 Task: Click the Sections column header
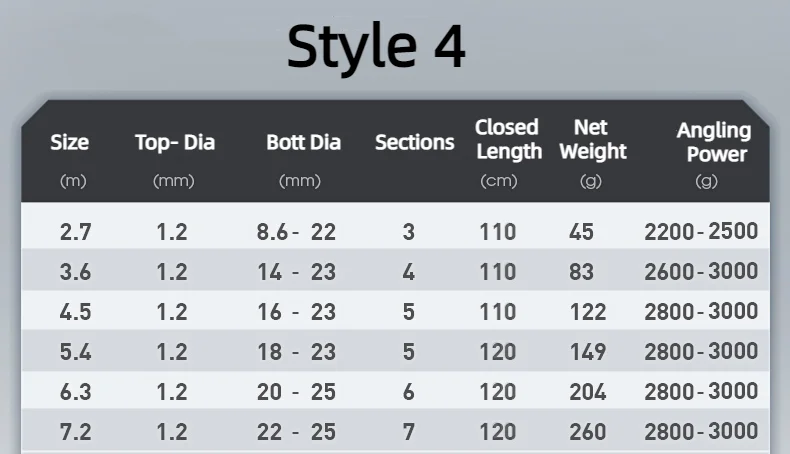pos(414,143)
